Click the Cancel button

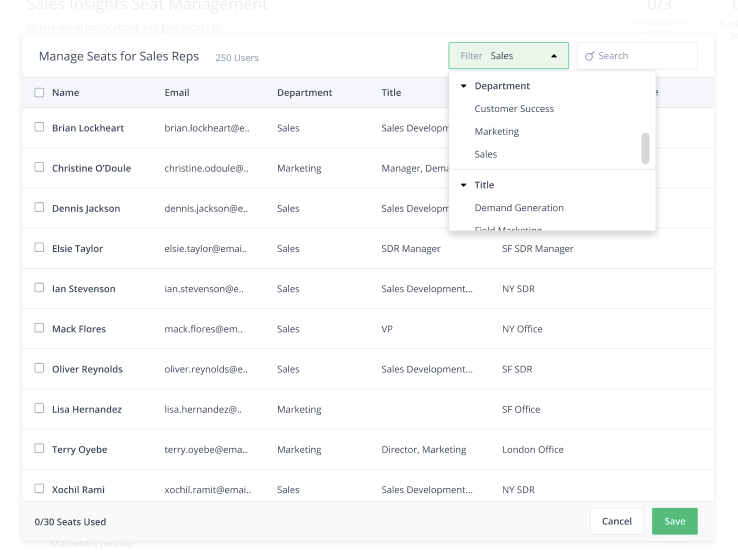pos(616,521)
